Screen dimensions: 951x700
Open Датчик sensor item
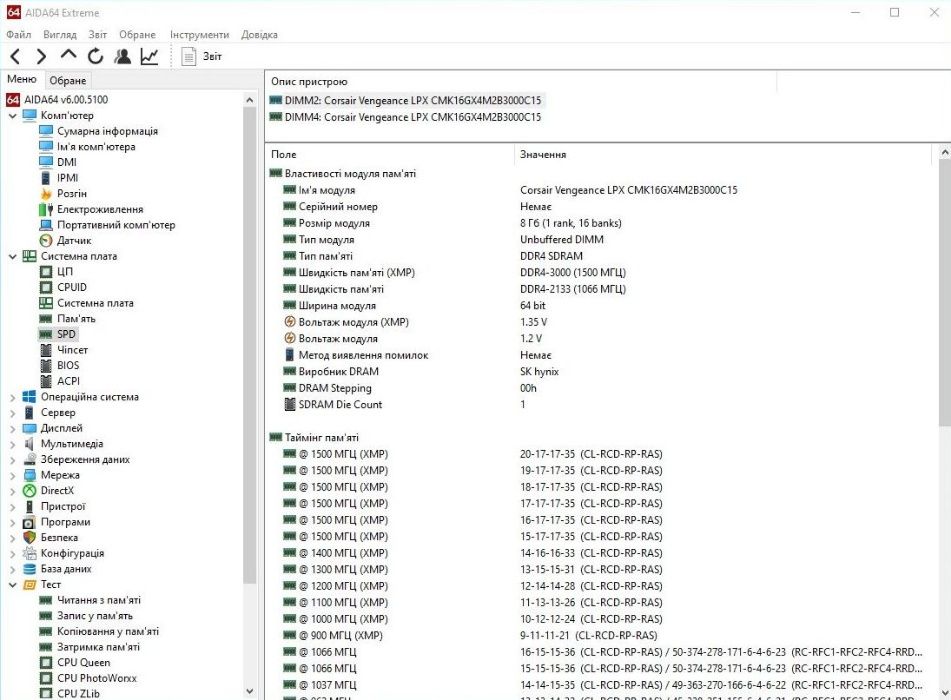(74, 240)
